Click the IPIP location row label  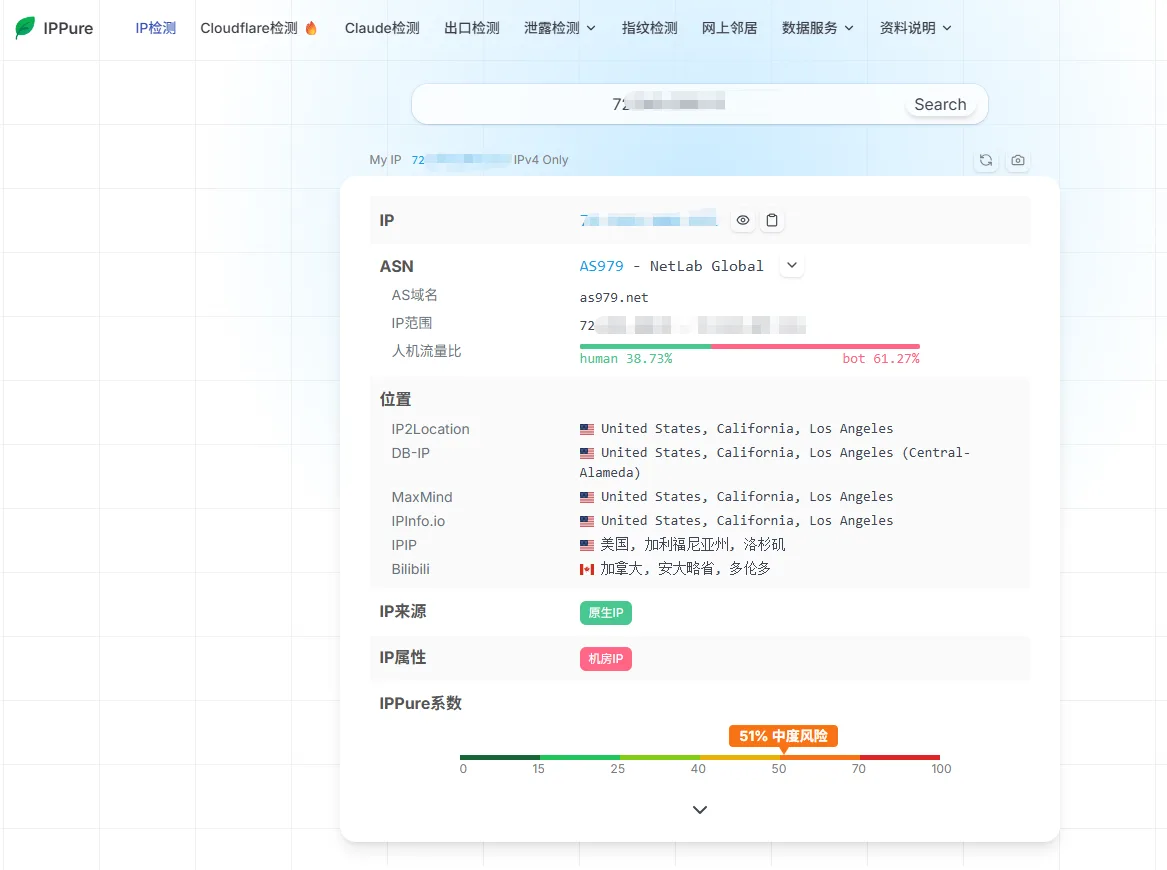coord(404,545)
